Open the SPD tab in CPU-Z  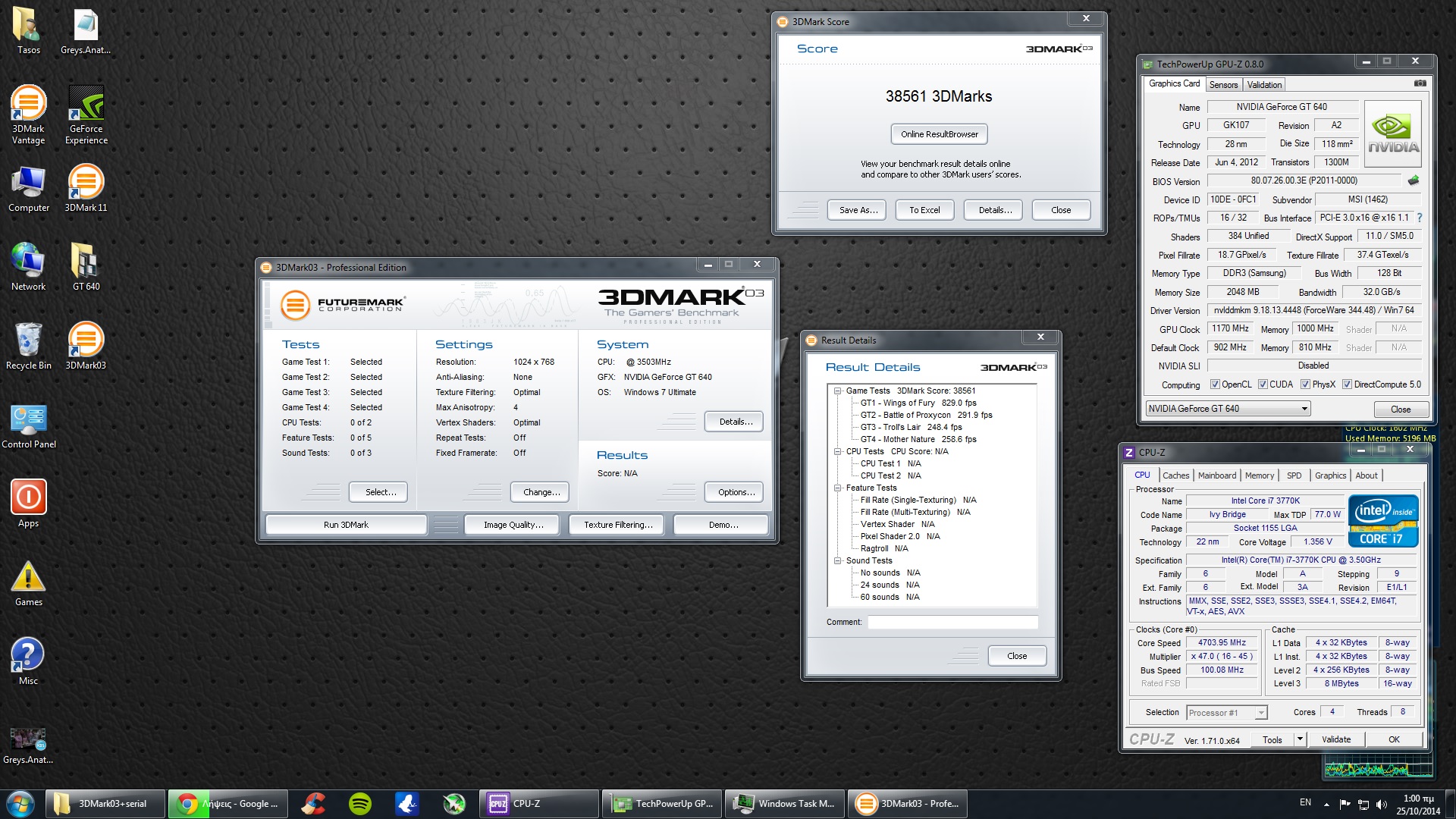[1294, 475]
